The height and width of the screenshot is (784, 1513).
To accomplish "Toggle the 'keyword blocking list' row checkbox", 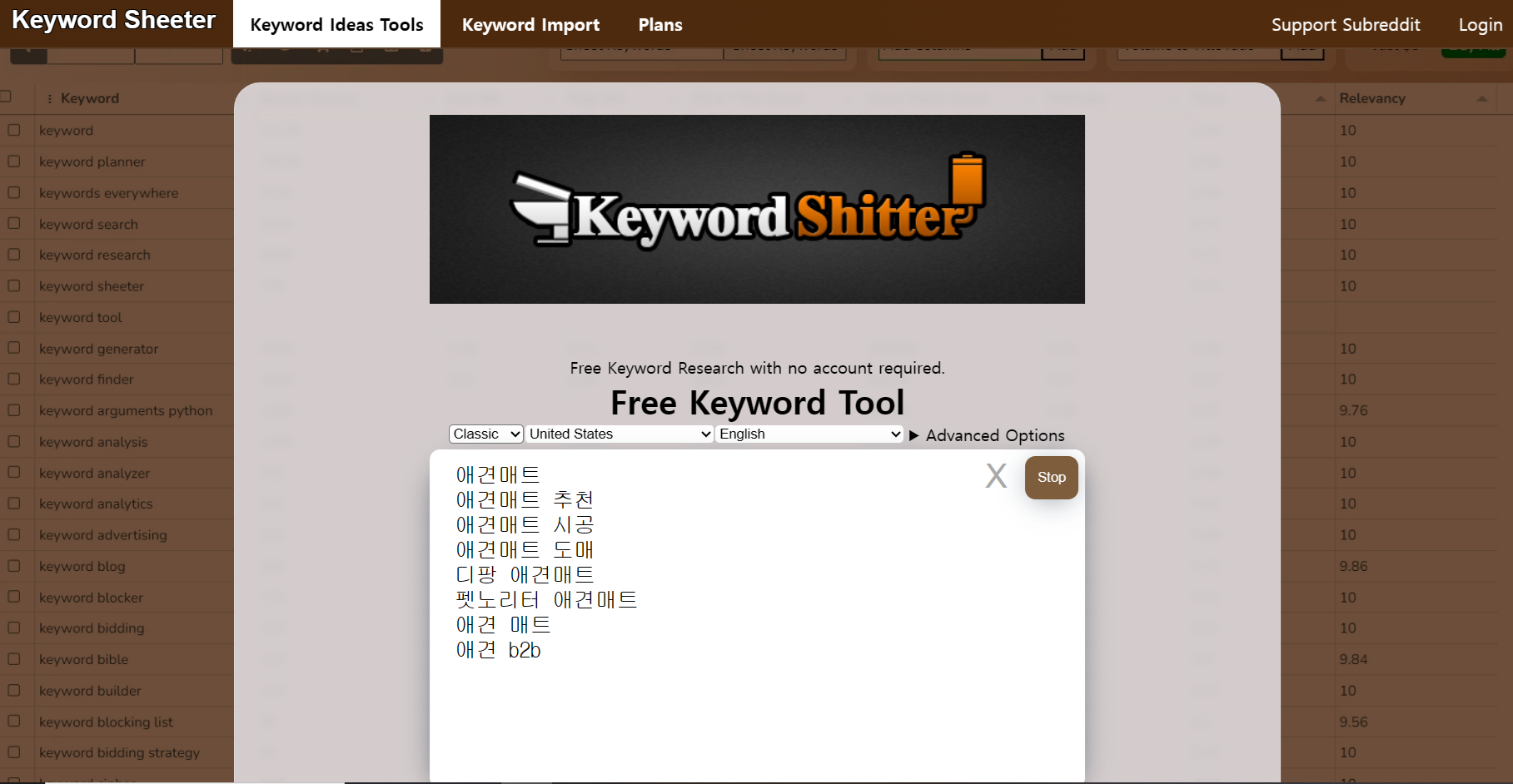I will (x=14, y=722).
